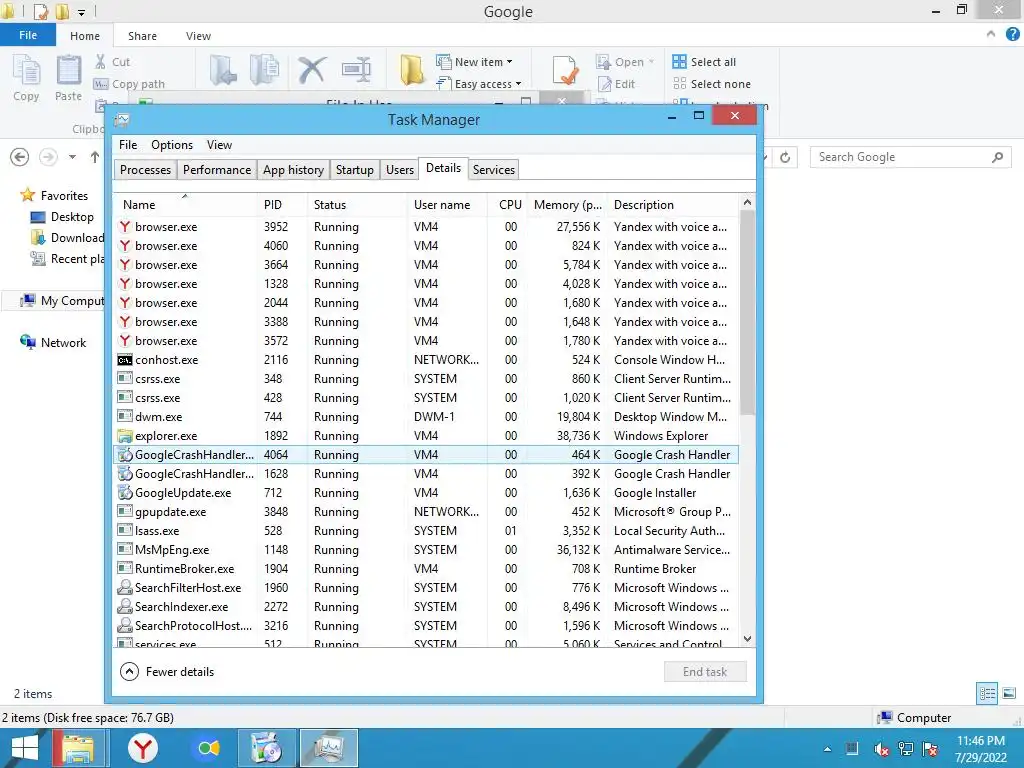This screenshot has height=768, width=1024.
Task: Select the explorer.exe process row
Action: [426, 436]
